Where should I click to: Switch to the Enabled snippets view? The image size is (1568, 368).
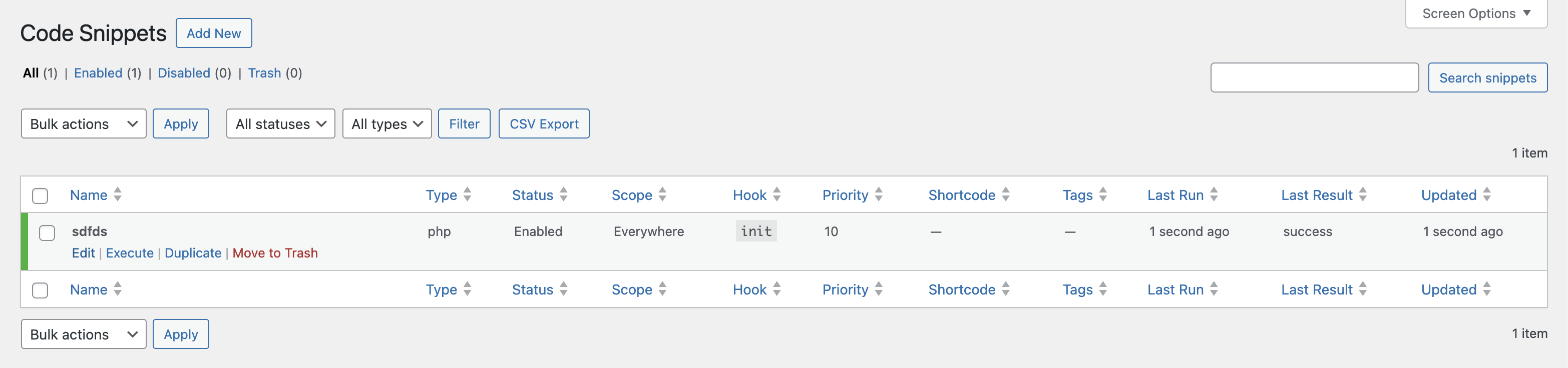click(x=99, y=73)
